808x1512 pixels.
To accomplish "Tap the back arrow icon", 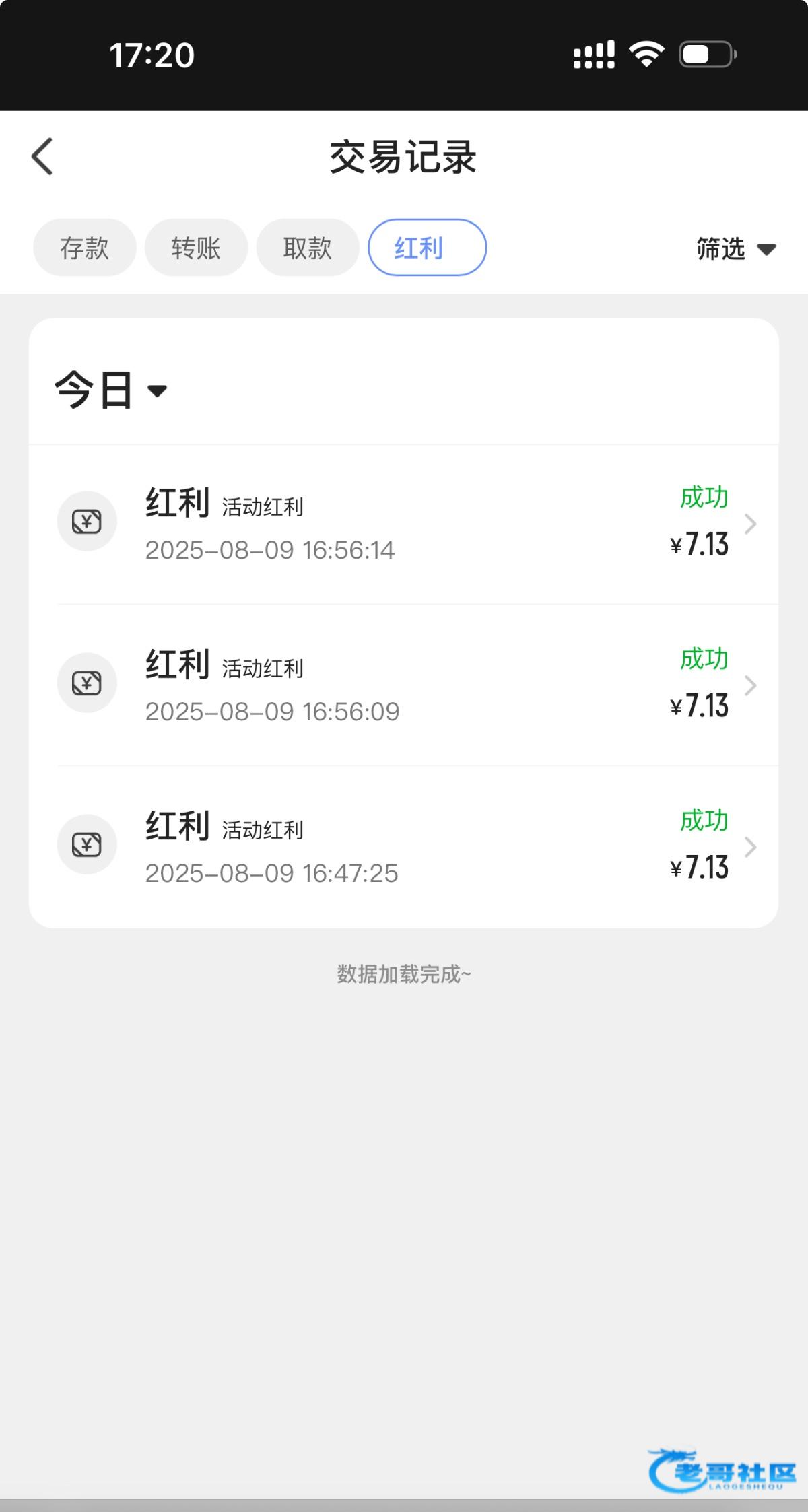I will click(x=42, y=157).
